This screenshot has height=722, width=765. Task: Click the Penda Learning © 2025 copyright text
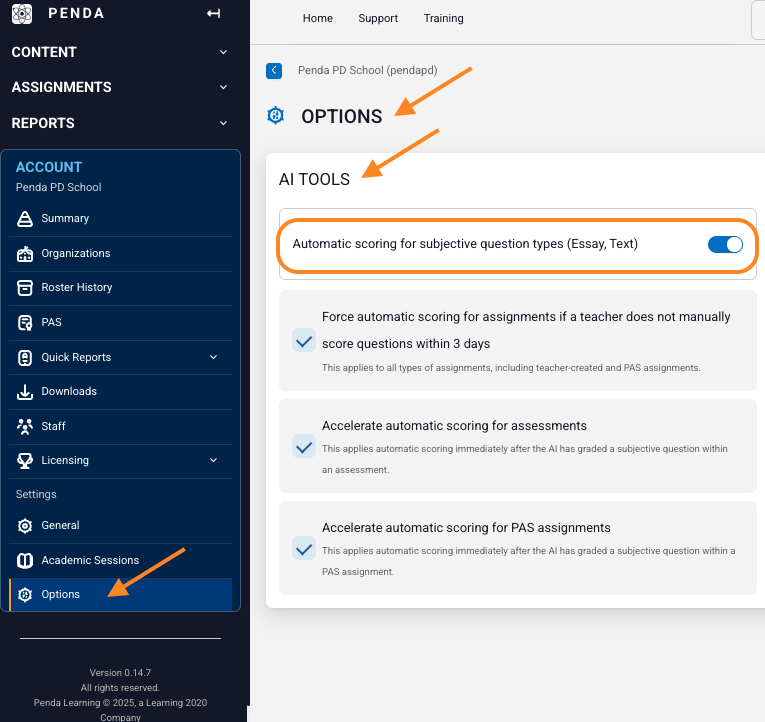point(121,710)
